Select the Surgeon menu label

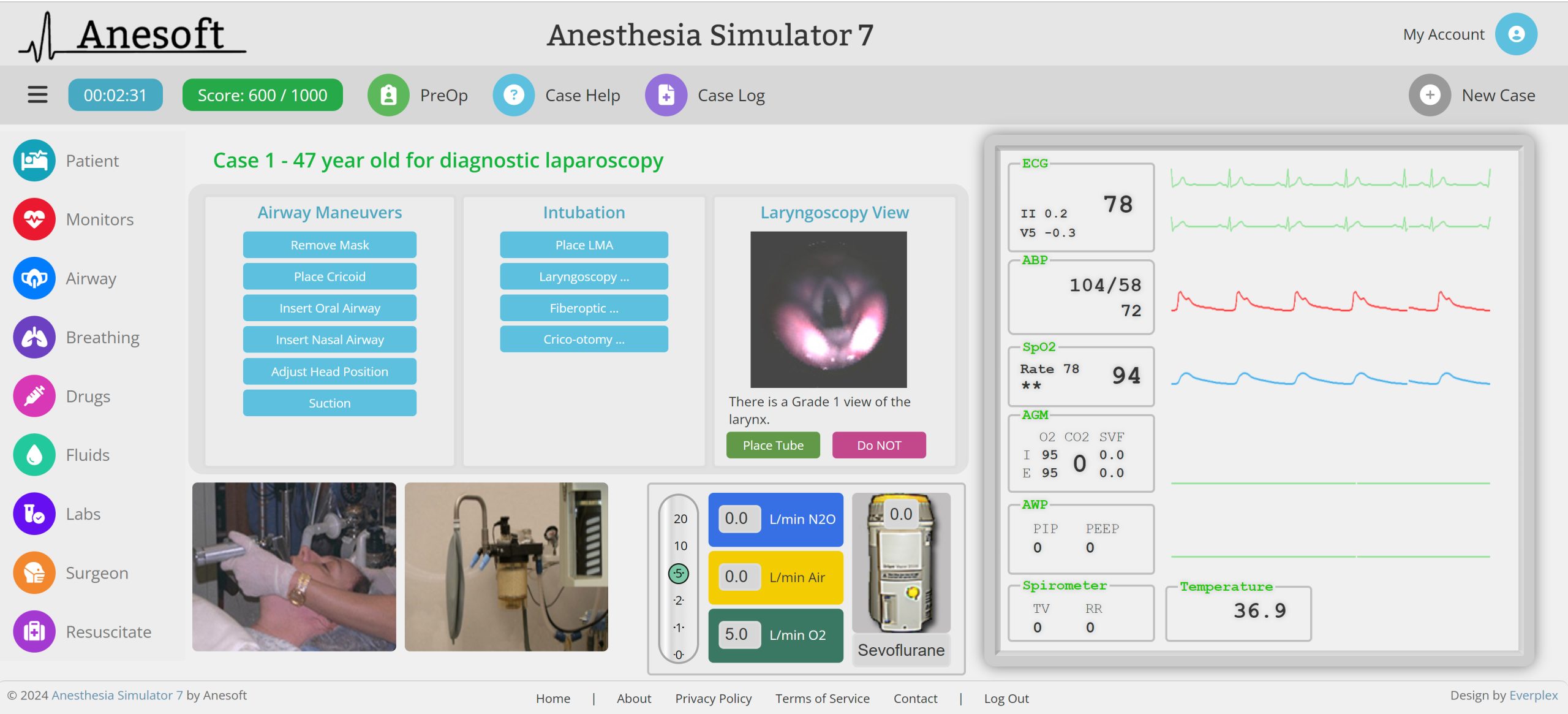[97, 573]
